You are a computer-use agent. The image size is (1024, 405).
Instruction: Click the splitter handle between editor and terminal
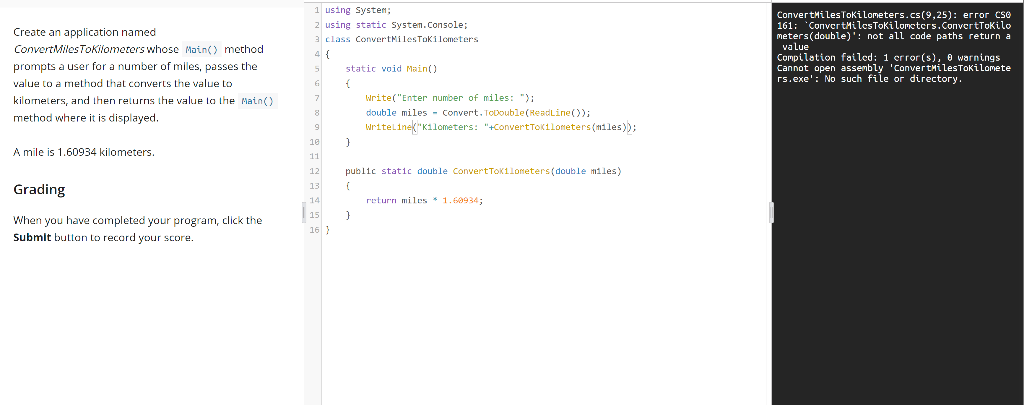click(x=771, y=212)
